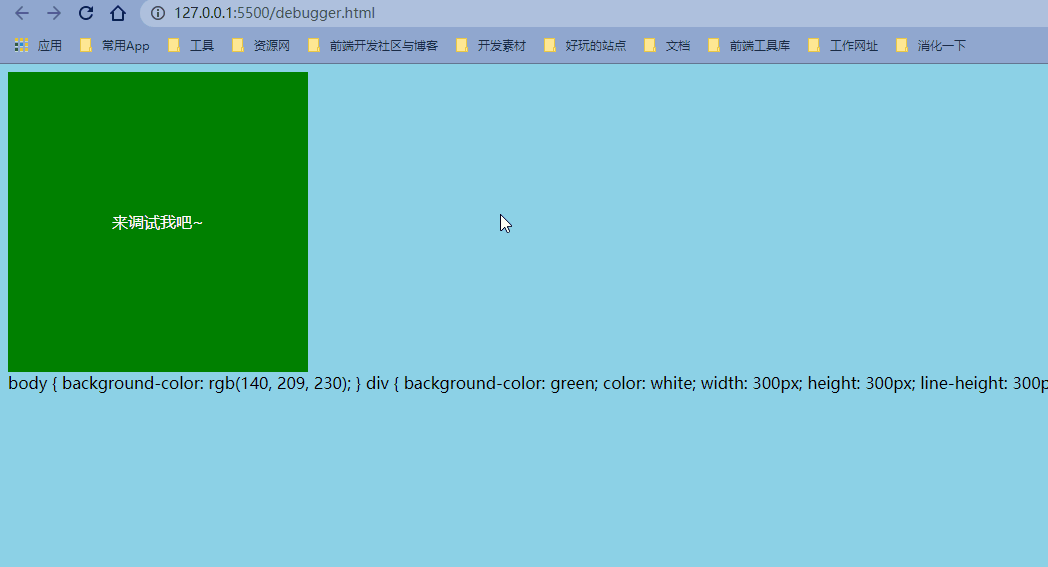Open the 工作网址 bookmark folder
Screen dimensions: 1048x567
(844, 45)
